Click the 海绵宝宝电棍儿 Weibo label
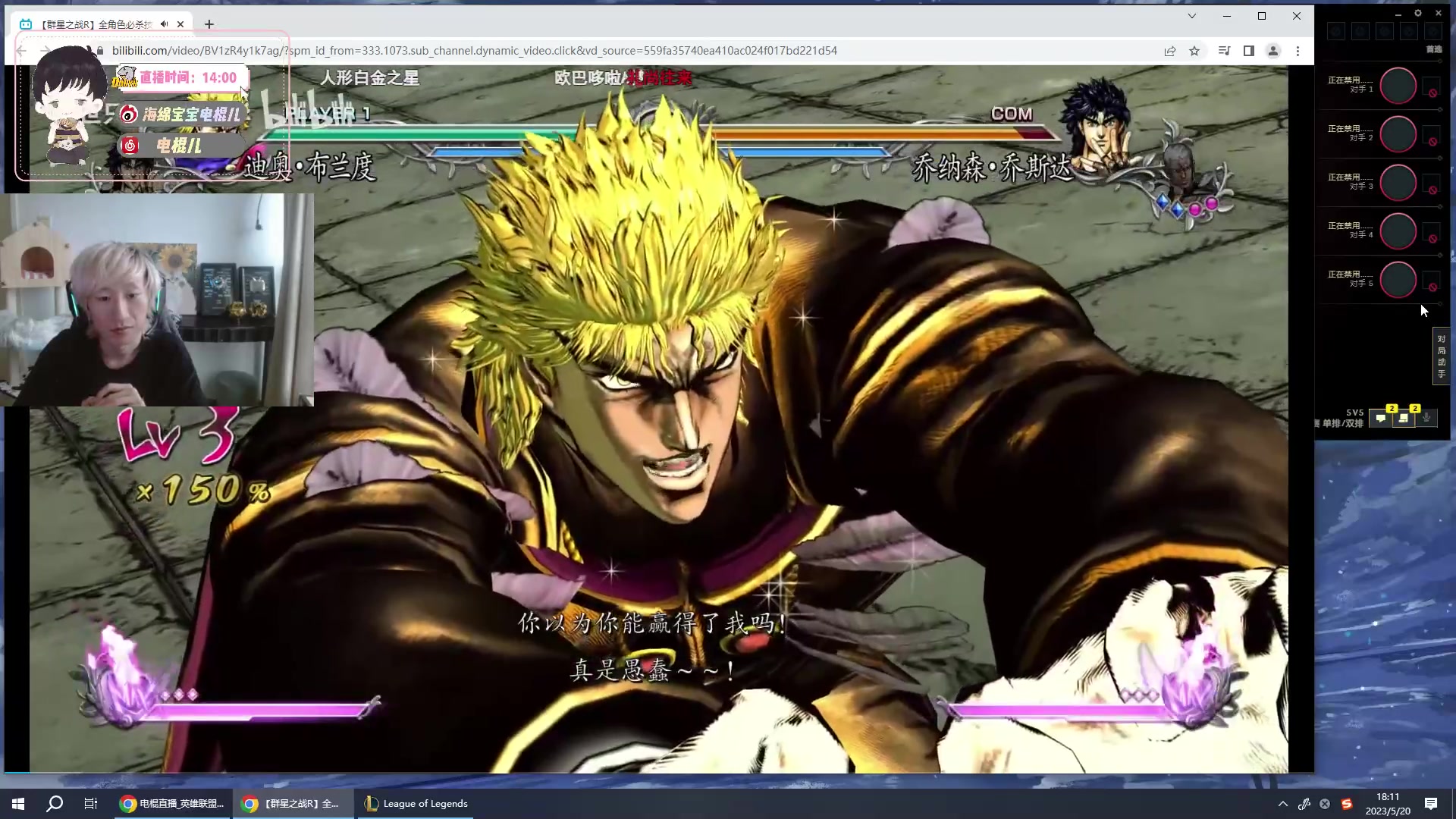1456x819 pixels. pos(191,115)
